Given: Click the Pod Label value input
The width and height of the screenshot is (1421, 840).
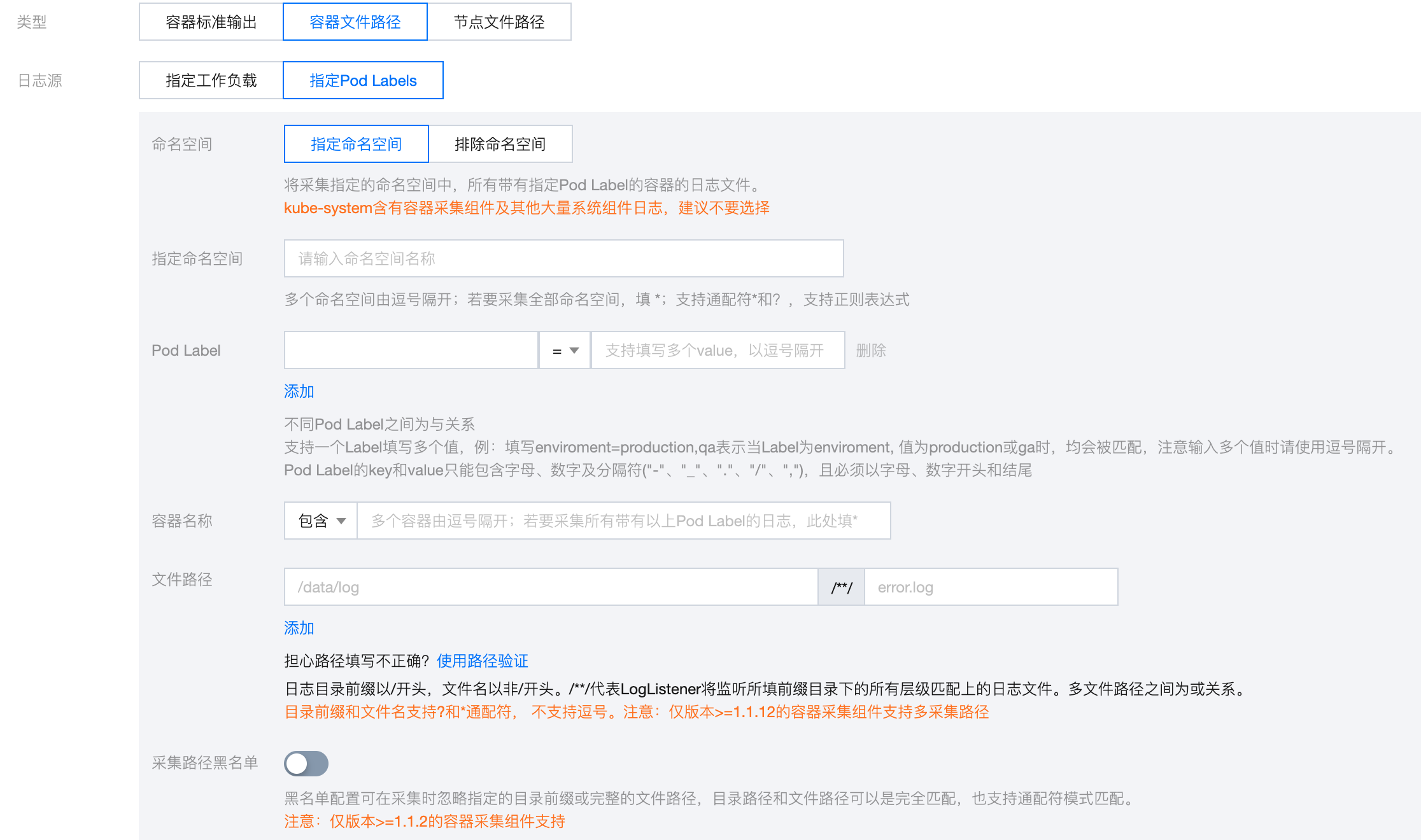Looking at the screenshot, I should tap(718, 351).
